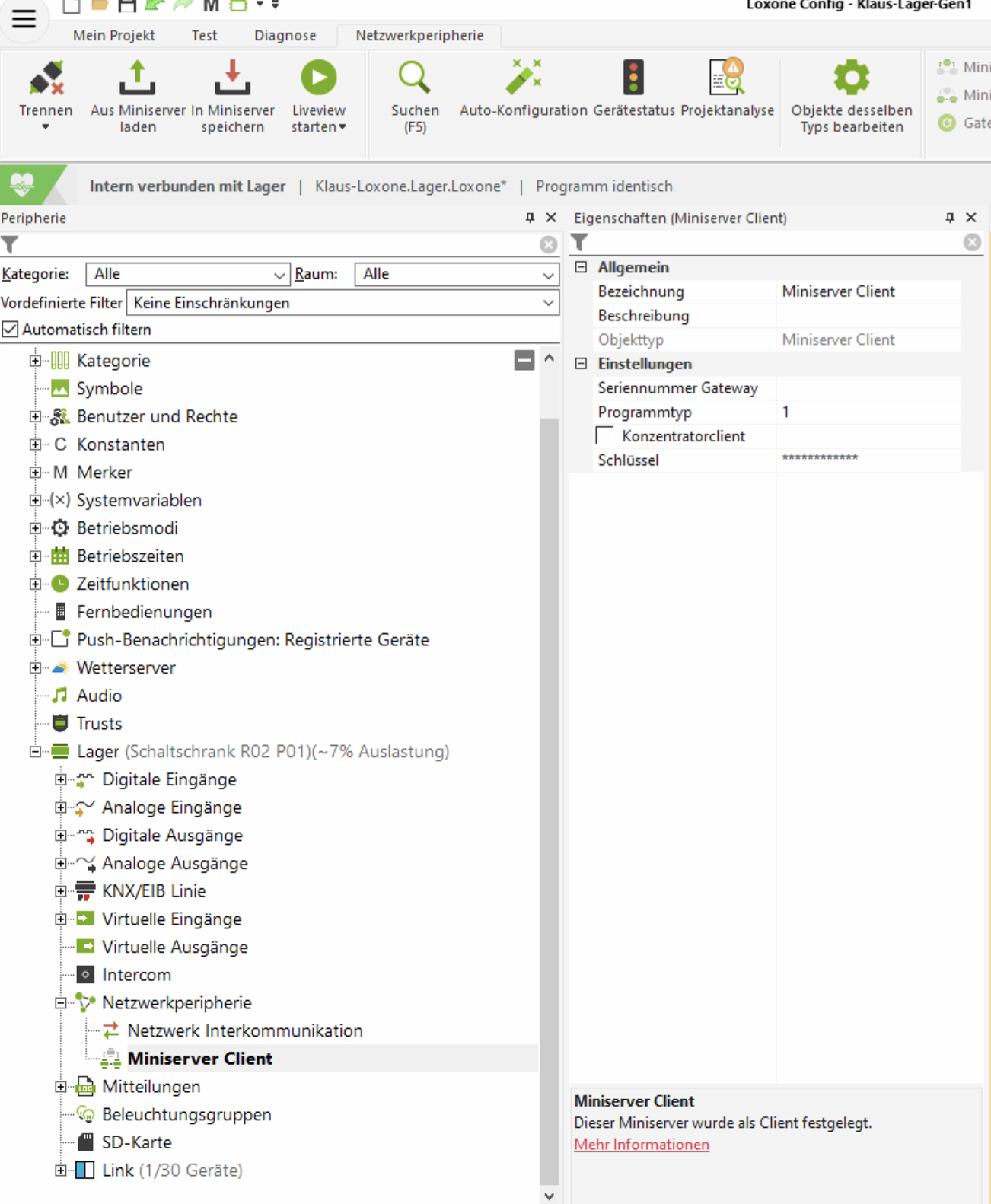Click the masked Schlüssel value field
The height and width of the screenshot is (1204, 991).
(868, 460)
